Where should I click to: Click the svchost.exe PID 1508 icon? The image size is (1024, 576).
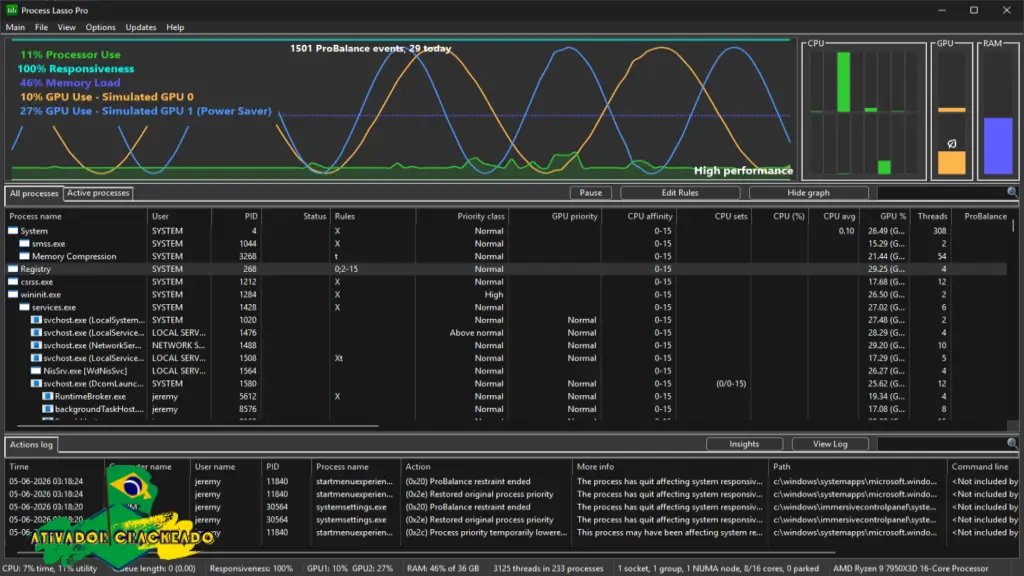click(37, 358)
